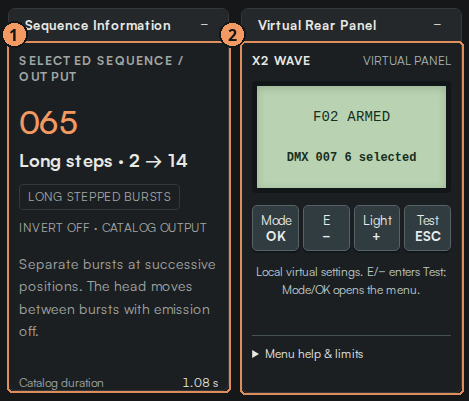Collapse the Virtual Rear Panel
Screen dimensions: 469x401
pyautogui.click(x=437, y=25)
